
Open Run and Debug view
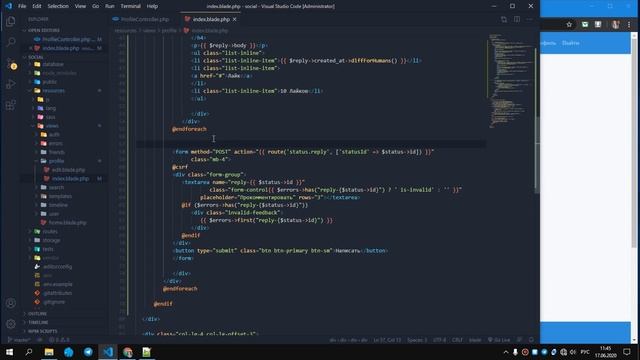tap(11, 84)
